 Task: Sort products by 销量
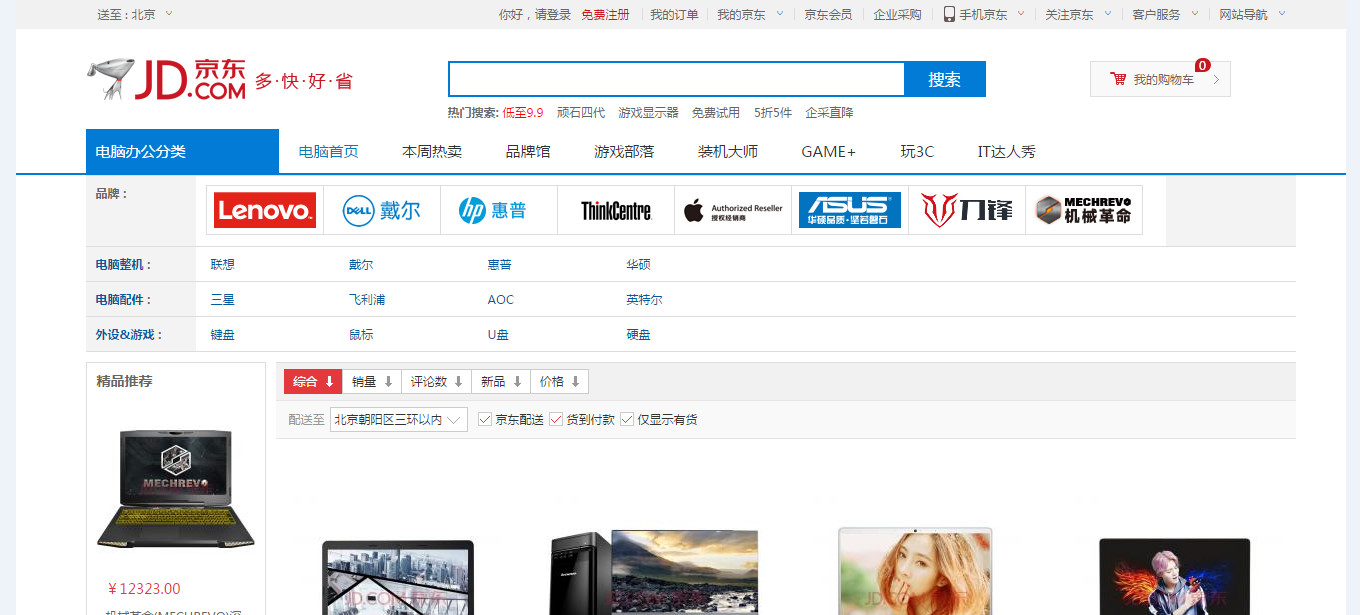(x=372, y=381)
